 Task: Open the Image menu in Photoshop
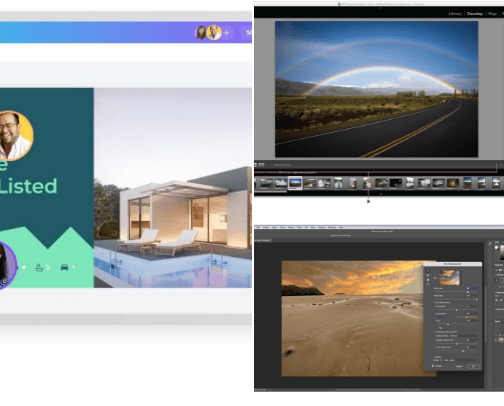[266, 227]
